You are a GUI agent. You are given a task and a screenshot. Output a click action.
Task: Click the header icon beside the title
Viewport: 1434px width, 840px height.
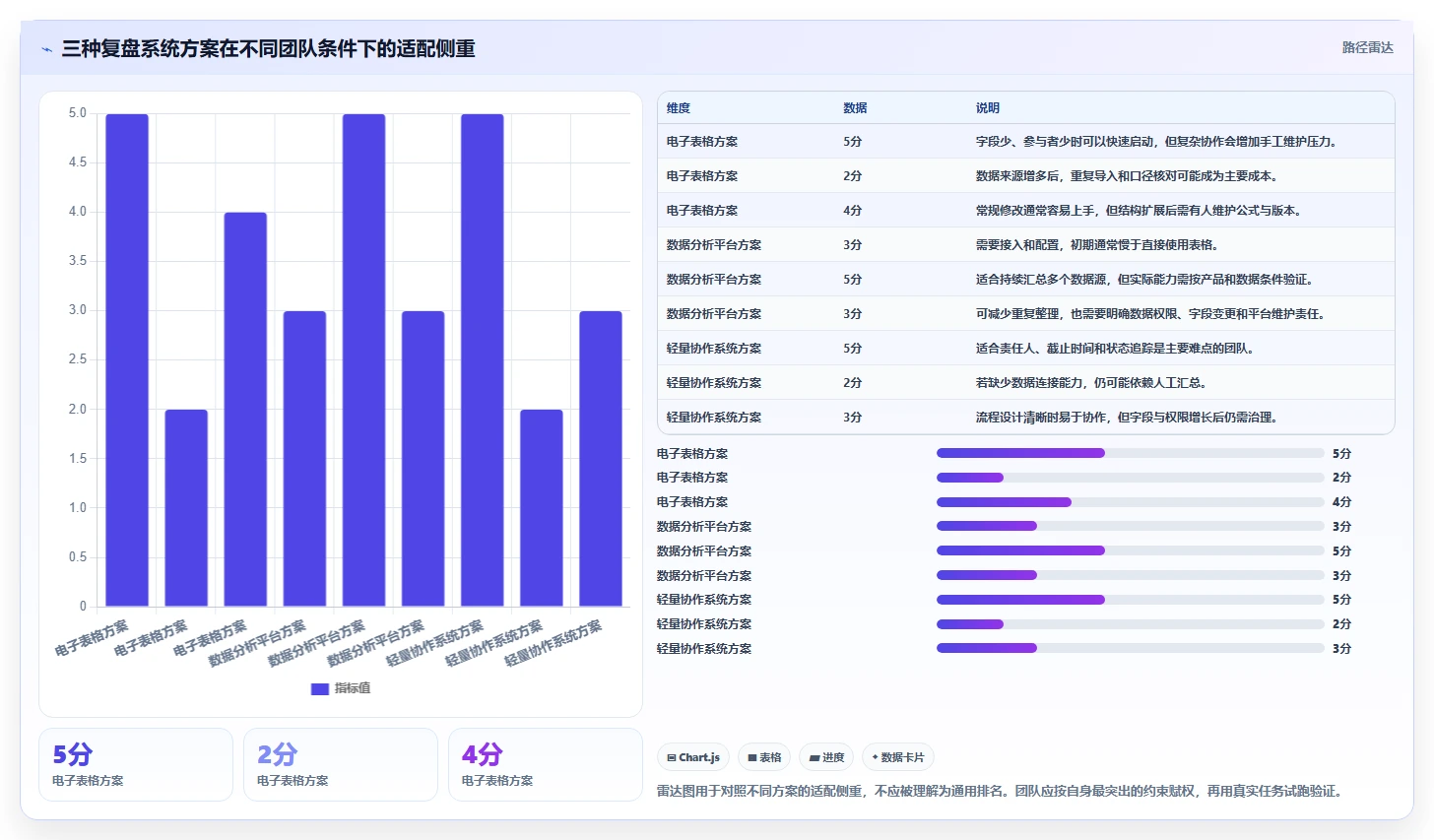[46, 48]
